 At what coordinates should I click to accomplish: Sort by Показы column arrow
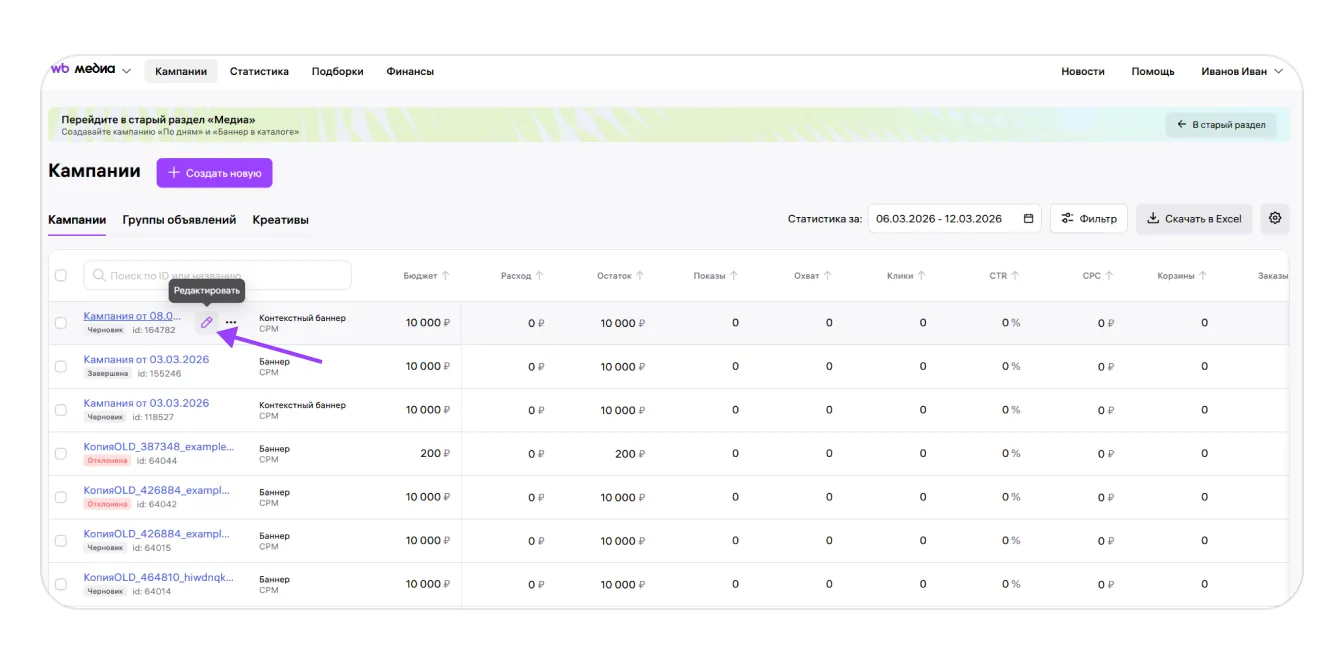tap(734, 275)
